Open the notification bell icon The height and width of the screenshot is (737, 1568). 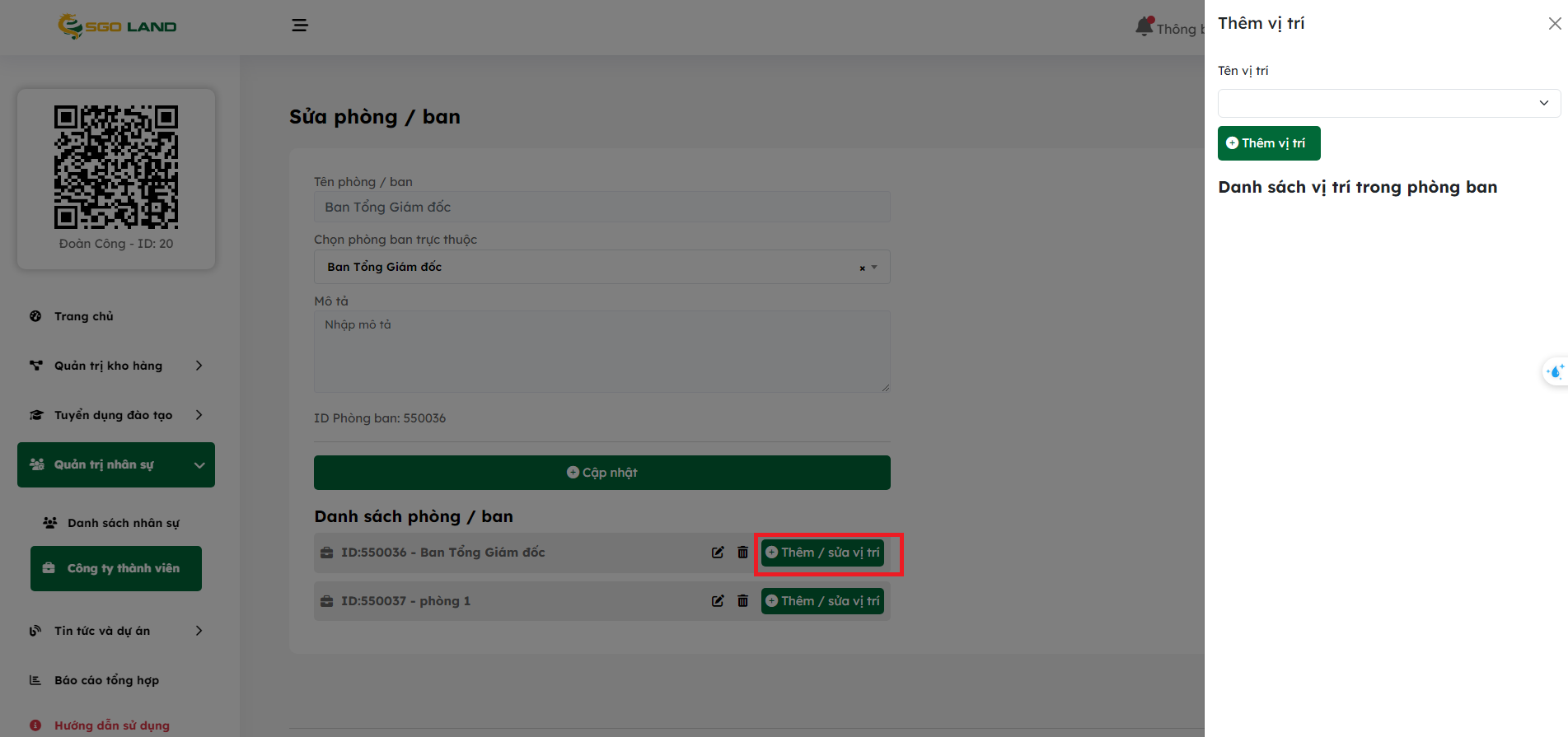click(1144, 26)
